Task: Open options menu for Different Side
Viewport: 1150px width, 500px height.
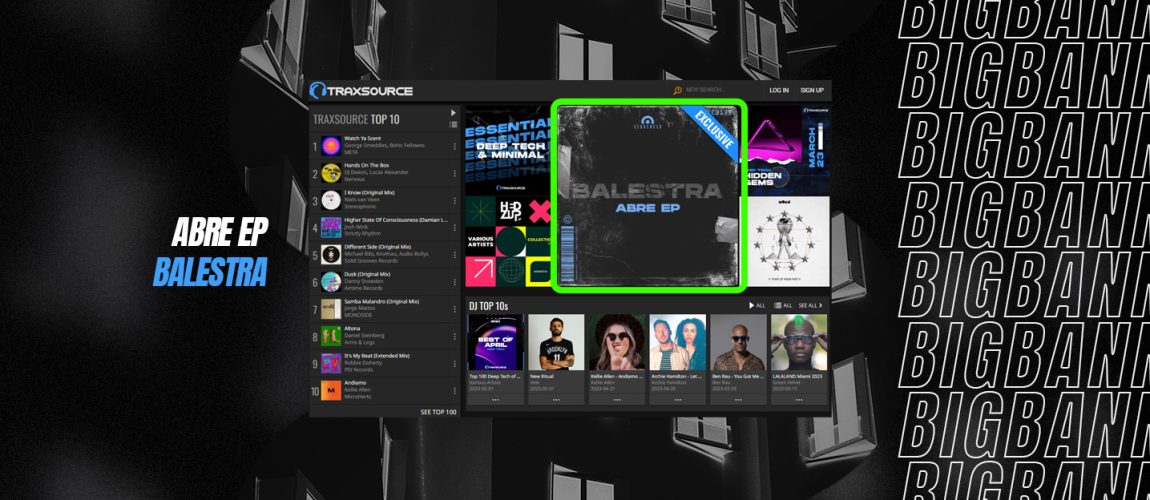Action: click(455, 255)
